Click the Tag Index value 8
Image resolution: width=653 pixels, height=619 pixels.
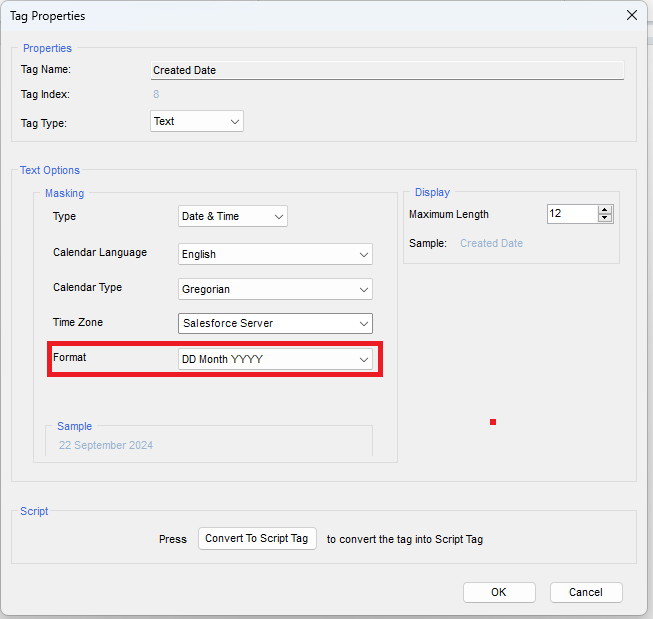click(156, 94)
